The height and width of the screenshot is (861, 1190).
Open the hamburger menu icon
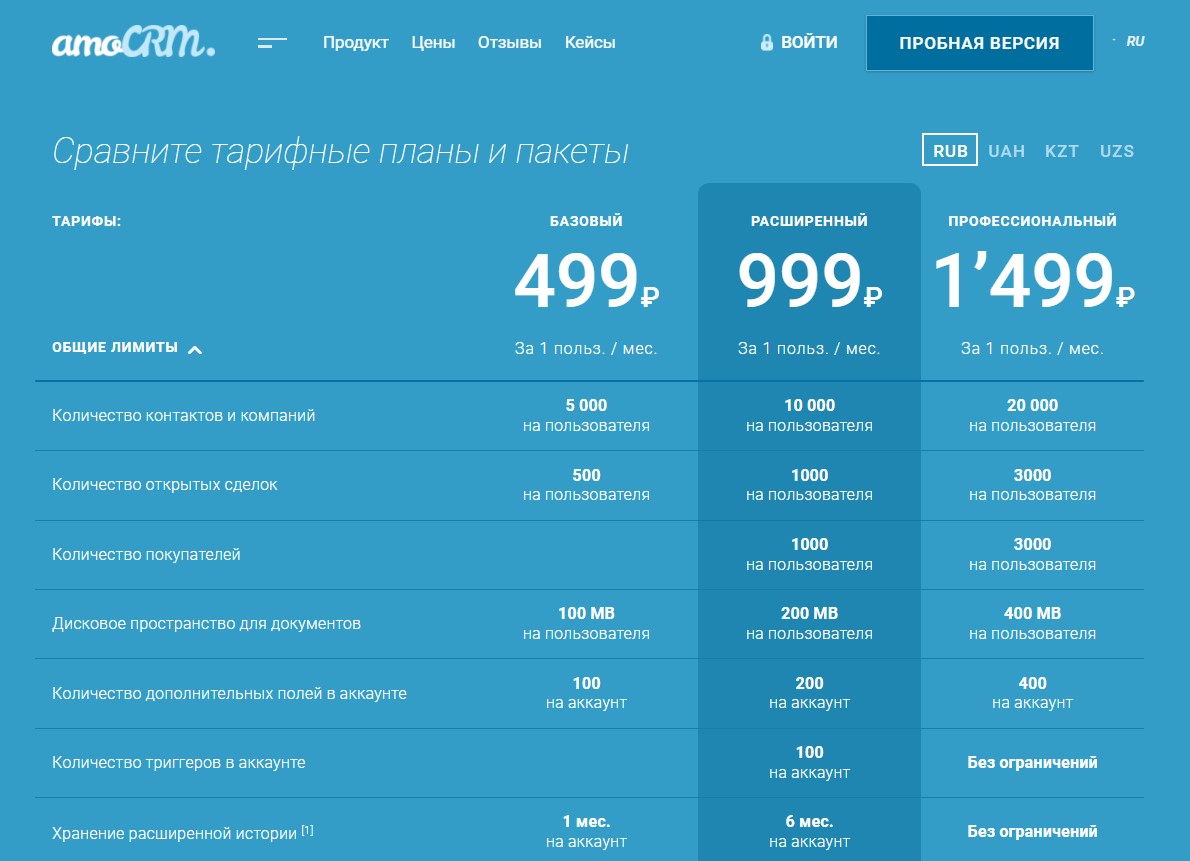click(272, 43)
